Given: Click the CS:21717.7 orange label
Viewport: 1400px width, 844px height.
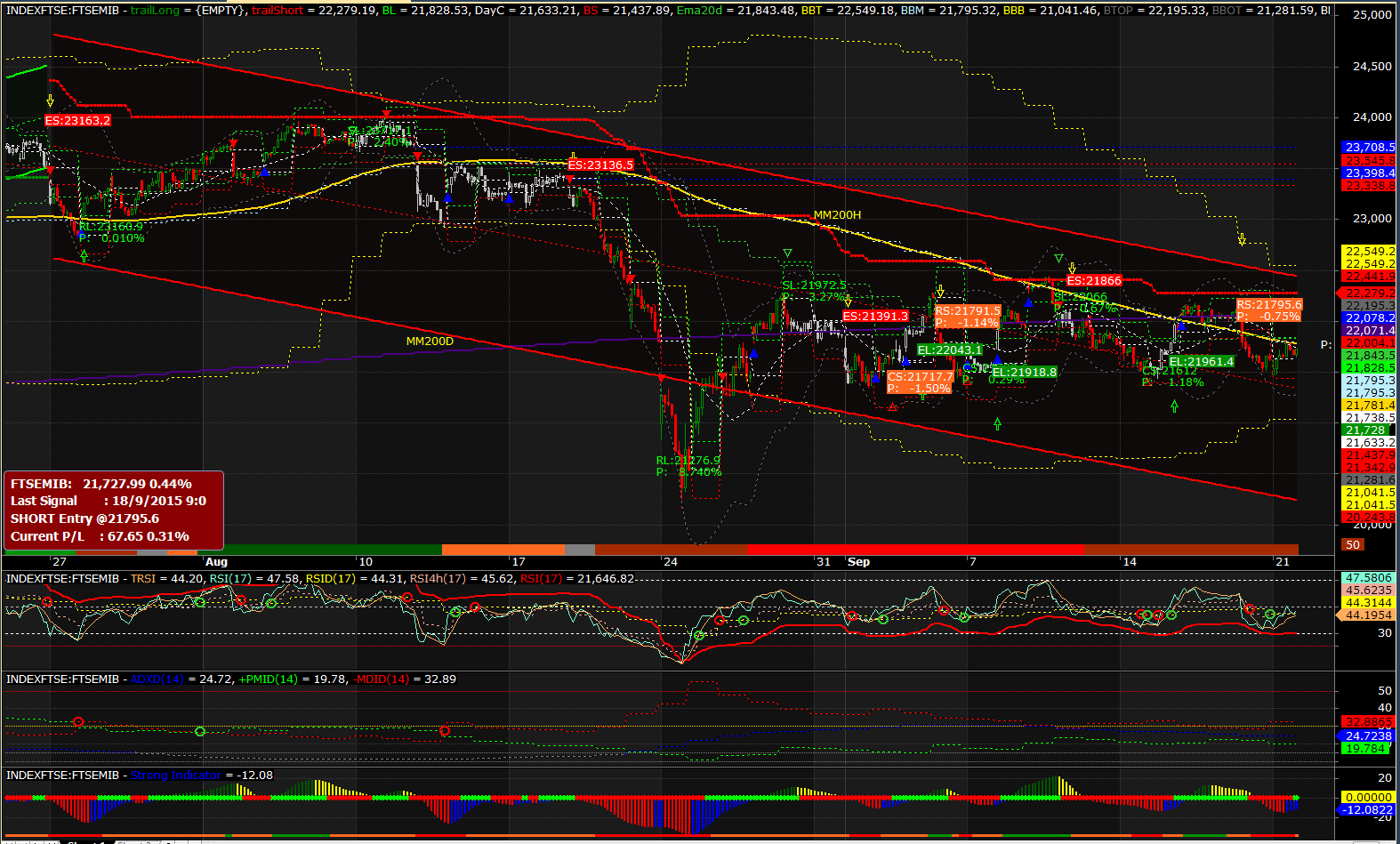Looking at the screenshot, I should [x=921, y=377].
